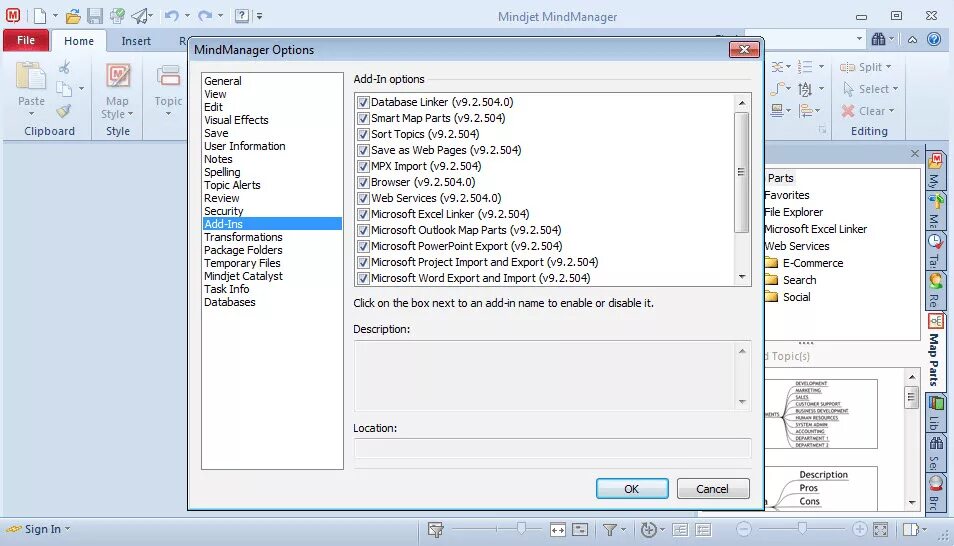Click the OK button
This screenshot has height=546, width=954.
tap(632, 489)
